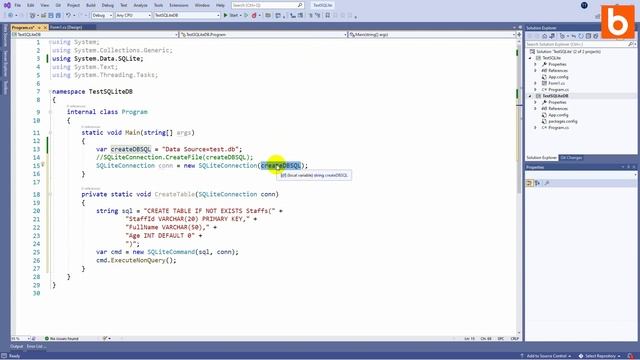Open the Tools menu
This screenshot has height=360, width=640.
click(158, 5)
